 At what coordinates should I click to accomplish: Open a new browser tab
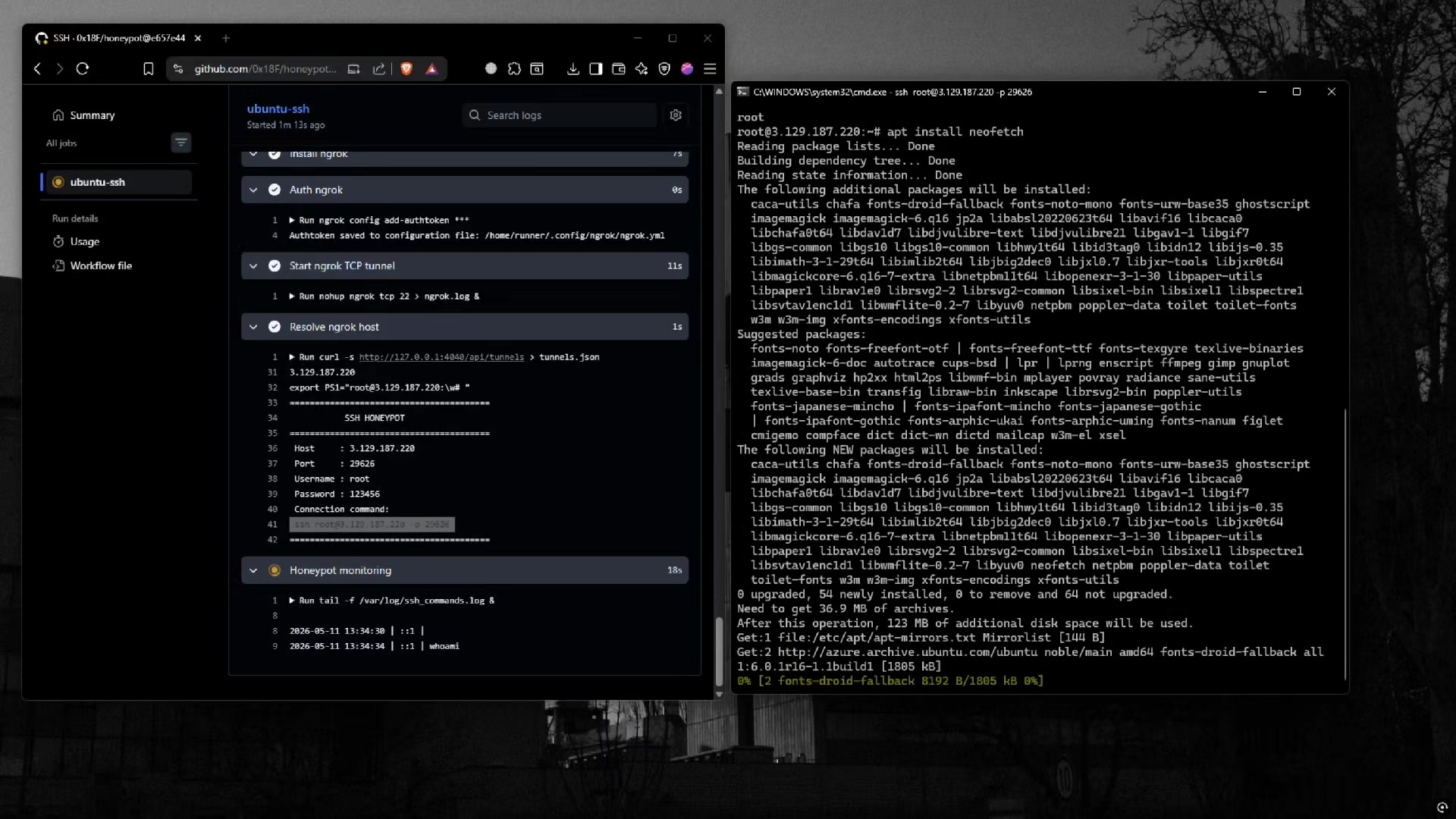tap(226, 38)
